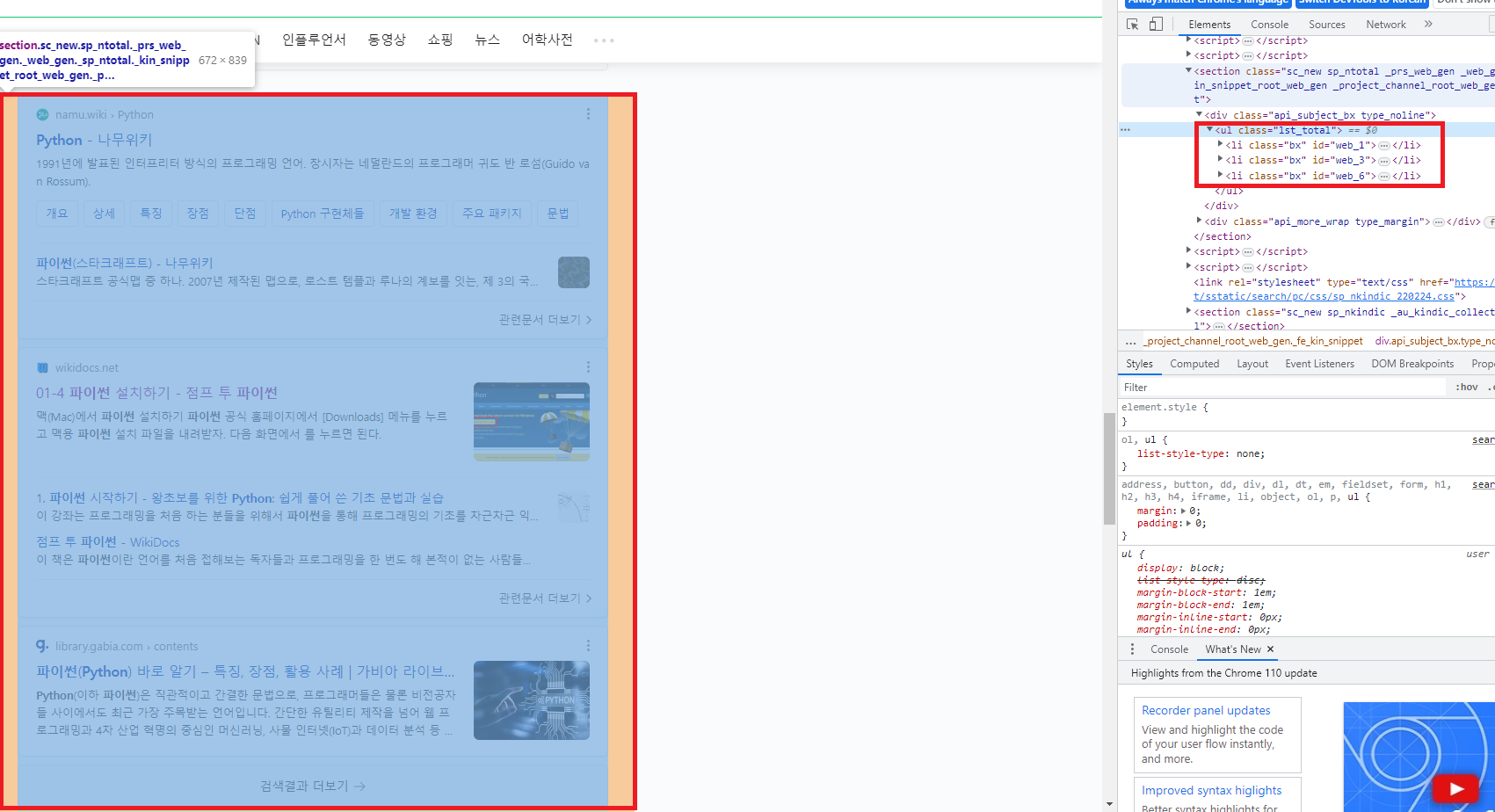
Task: Click the 주요 패키지 chip
Action: pyautogui.click(x=491, y=214)
